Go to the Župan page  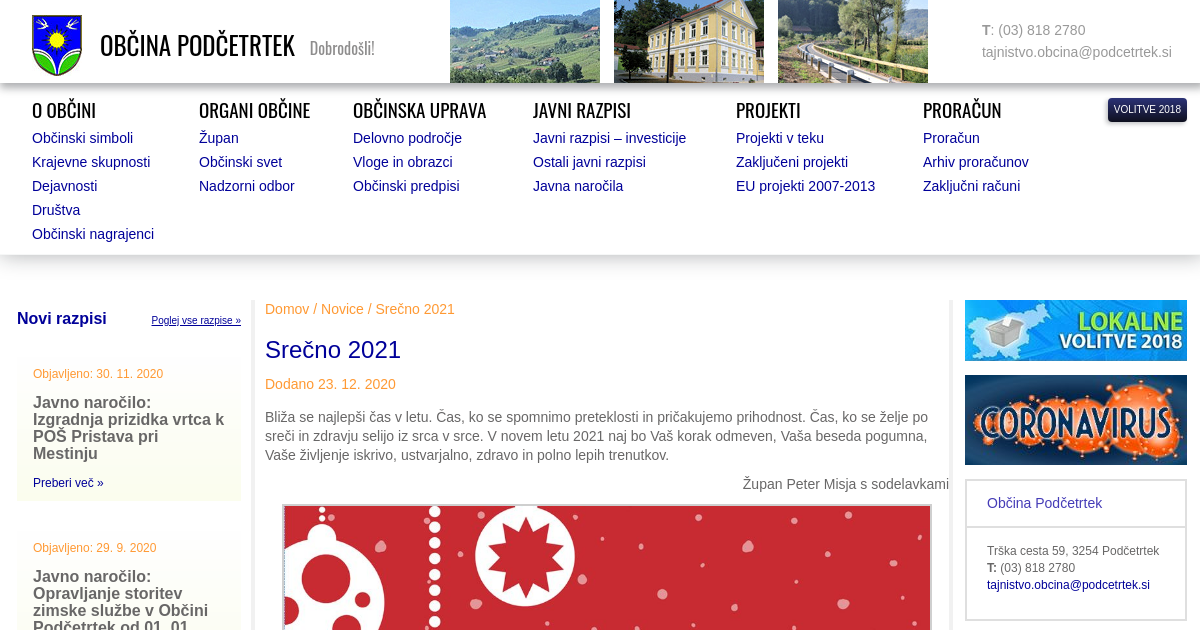[219, 138]
